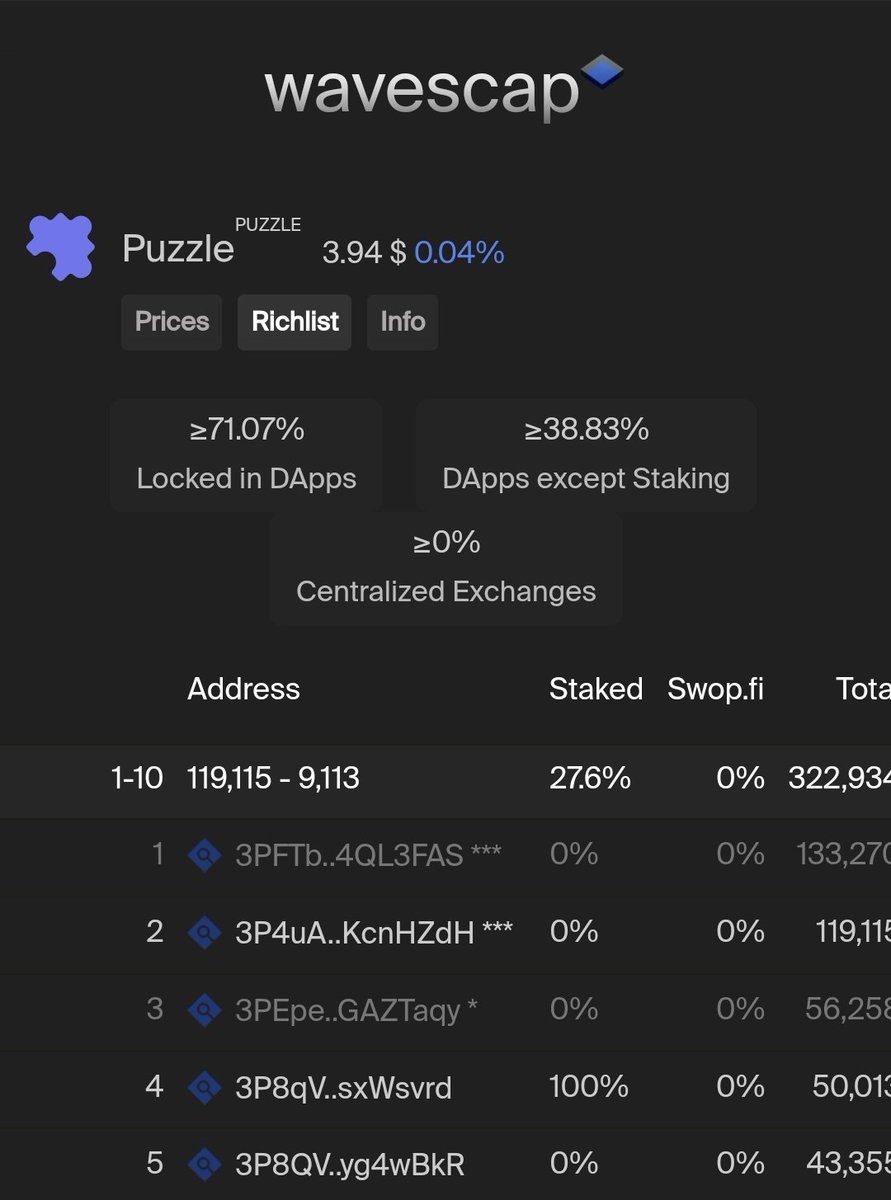The image size is (891, 1200).
Task: Click the 0.04% price change
Action: [459, 253]
